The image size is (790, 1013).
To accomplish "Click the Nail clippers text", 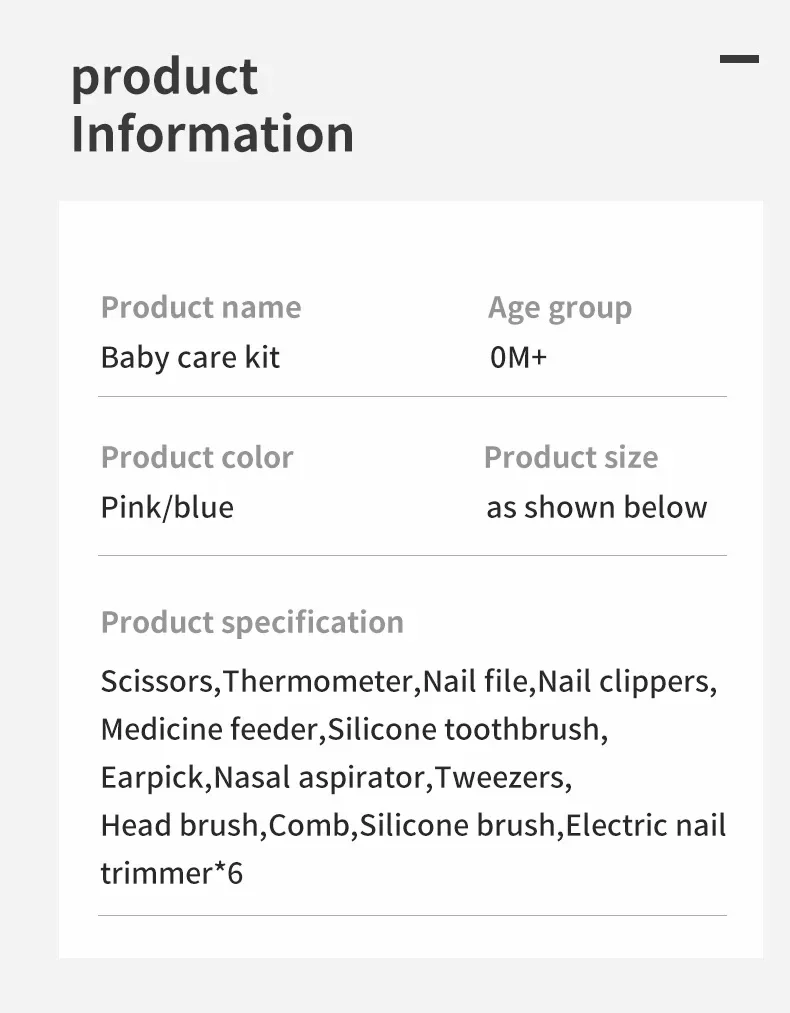I will pyautogui.click(x=626, y=682).
